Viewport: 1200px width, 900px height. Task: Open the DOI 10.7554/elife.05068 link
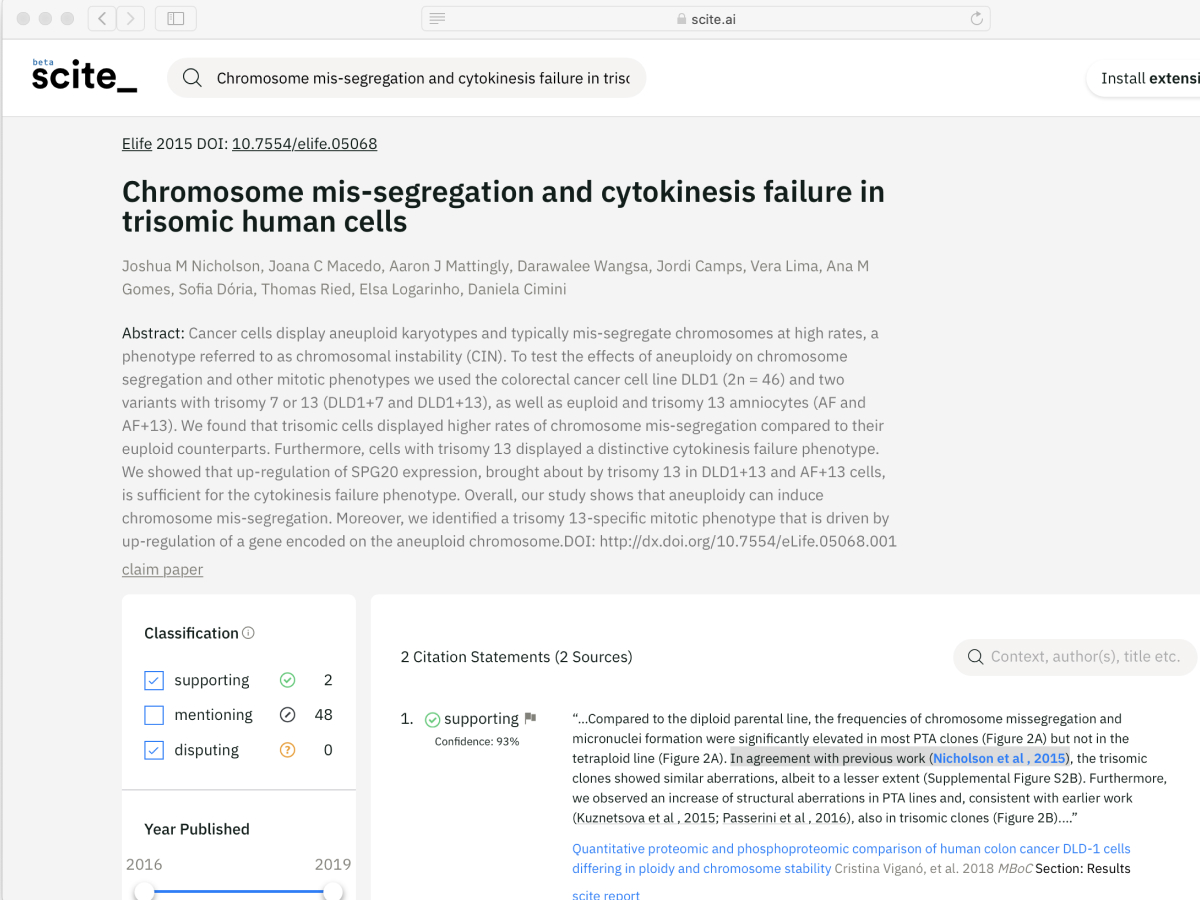[304, 144]
